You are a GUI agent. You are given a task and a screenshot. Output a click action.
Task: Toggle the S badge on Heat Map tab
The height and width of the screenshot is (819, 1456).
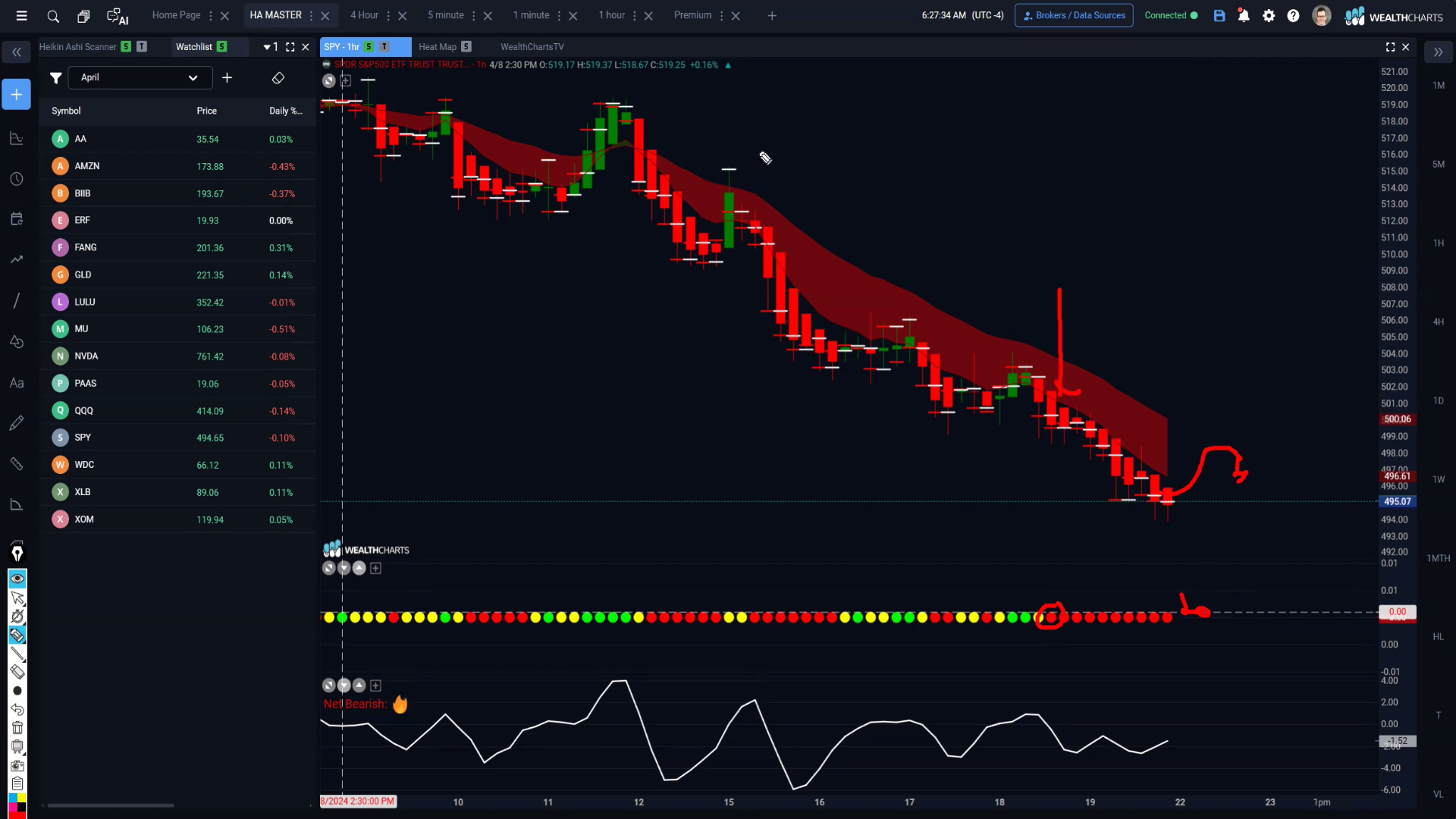466,46
